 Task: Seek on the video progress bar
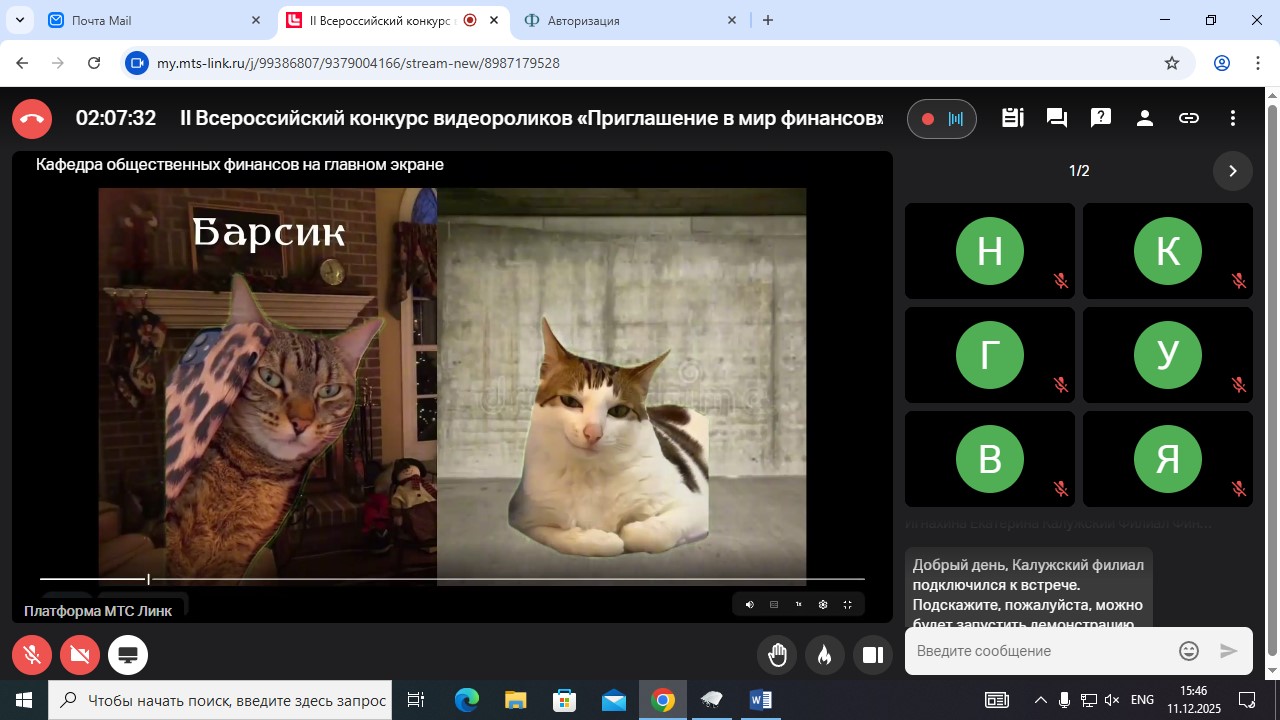click(450, 579)
